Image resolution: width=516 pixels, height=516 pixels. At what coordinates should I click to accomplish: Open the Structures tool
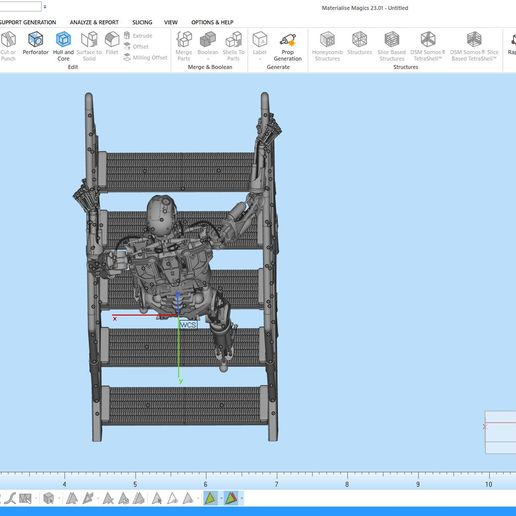359,43
